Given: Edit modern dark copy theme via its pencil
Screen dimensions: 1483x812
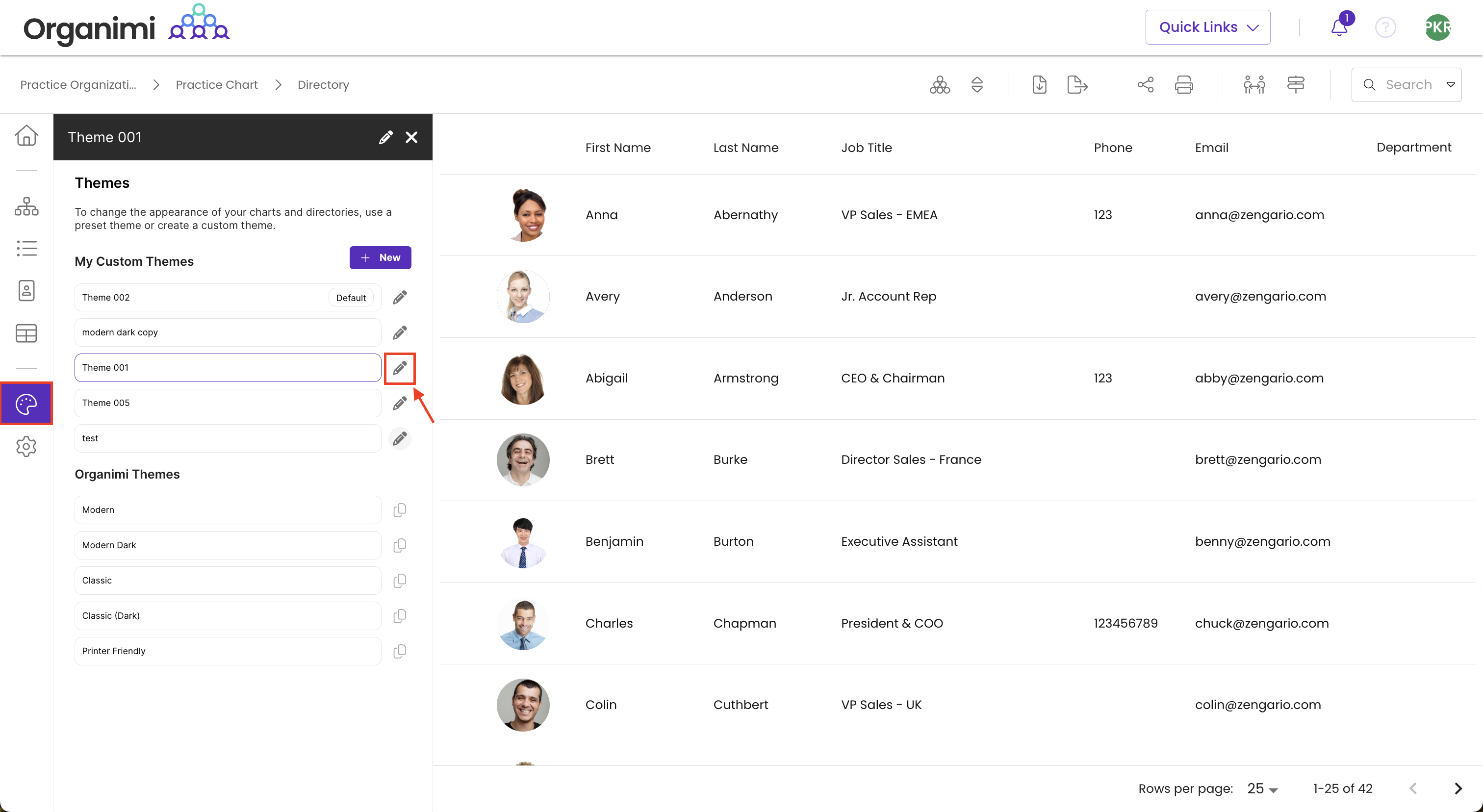Looking at the screenshot, I should click(x=400, y=332).
